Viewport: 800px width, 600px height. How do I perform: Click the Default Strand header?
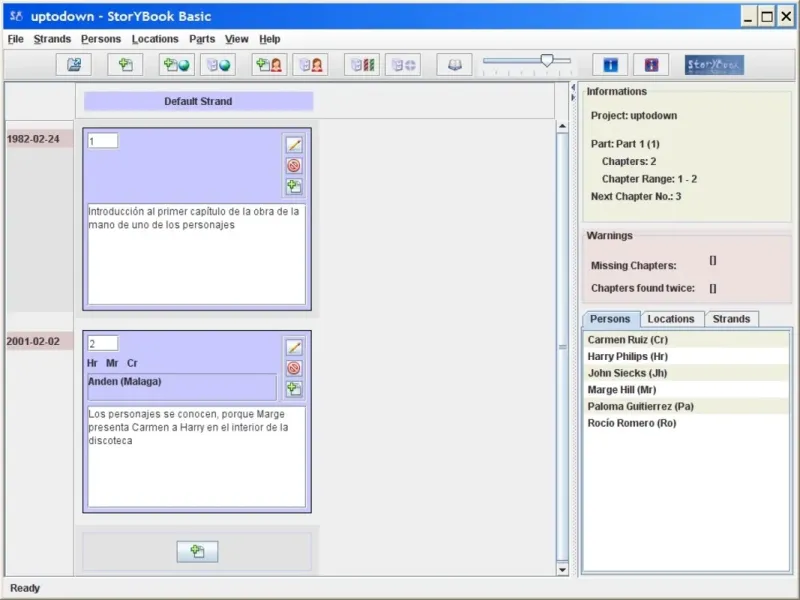(x=198, y=102)
